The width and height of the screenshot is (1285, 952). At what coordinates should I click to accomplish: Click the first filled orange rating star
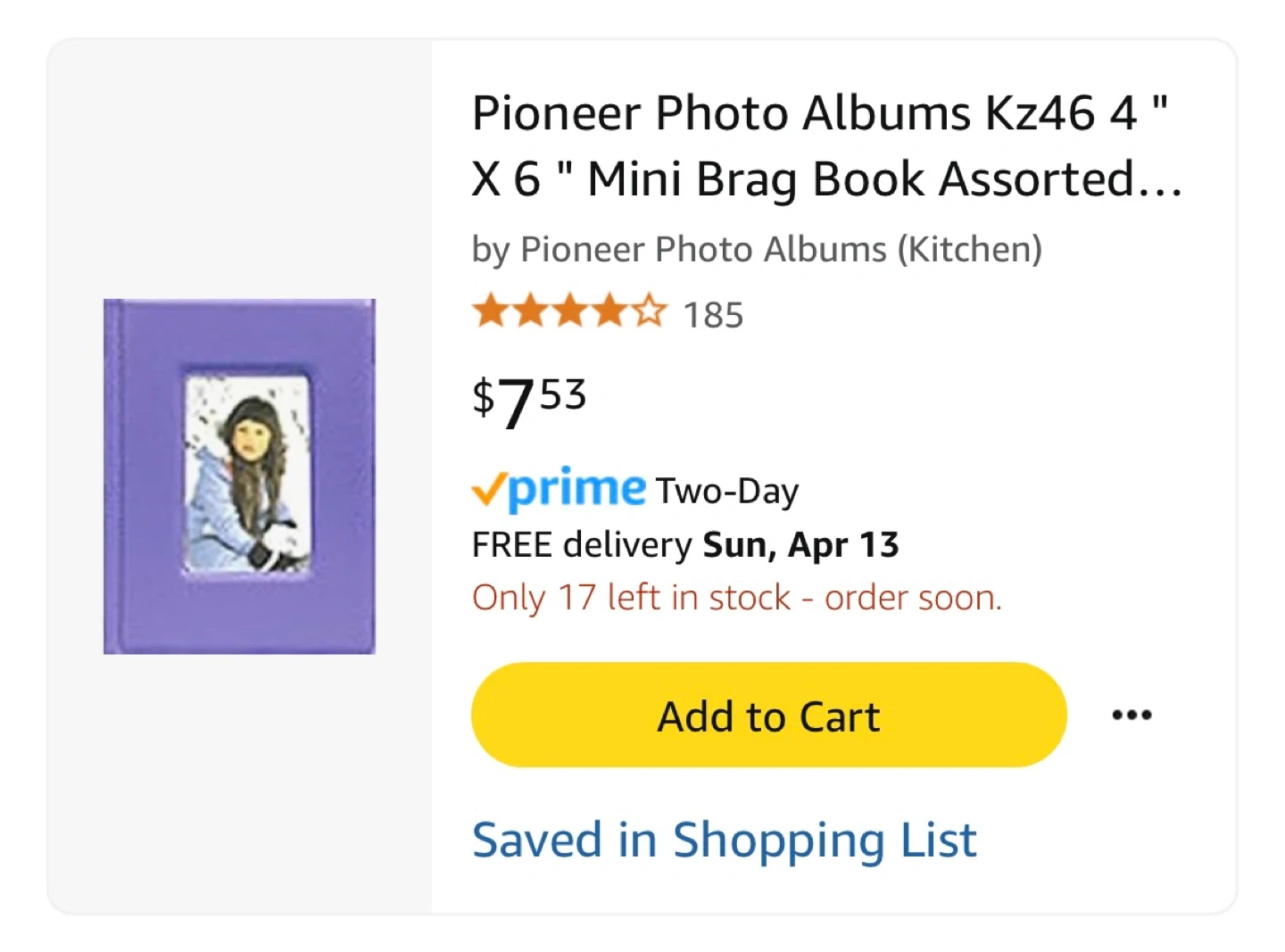(x=489, y=312)
